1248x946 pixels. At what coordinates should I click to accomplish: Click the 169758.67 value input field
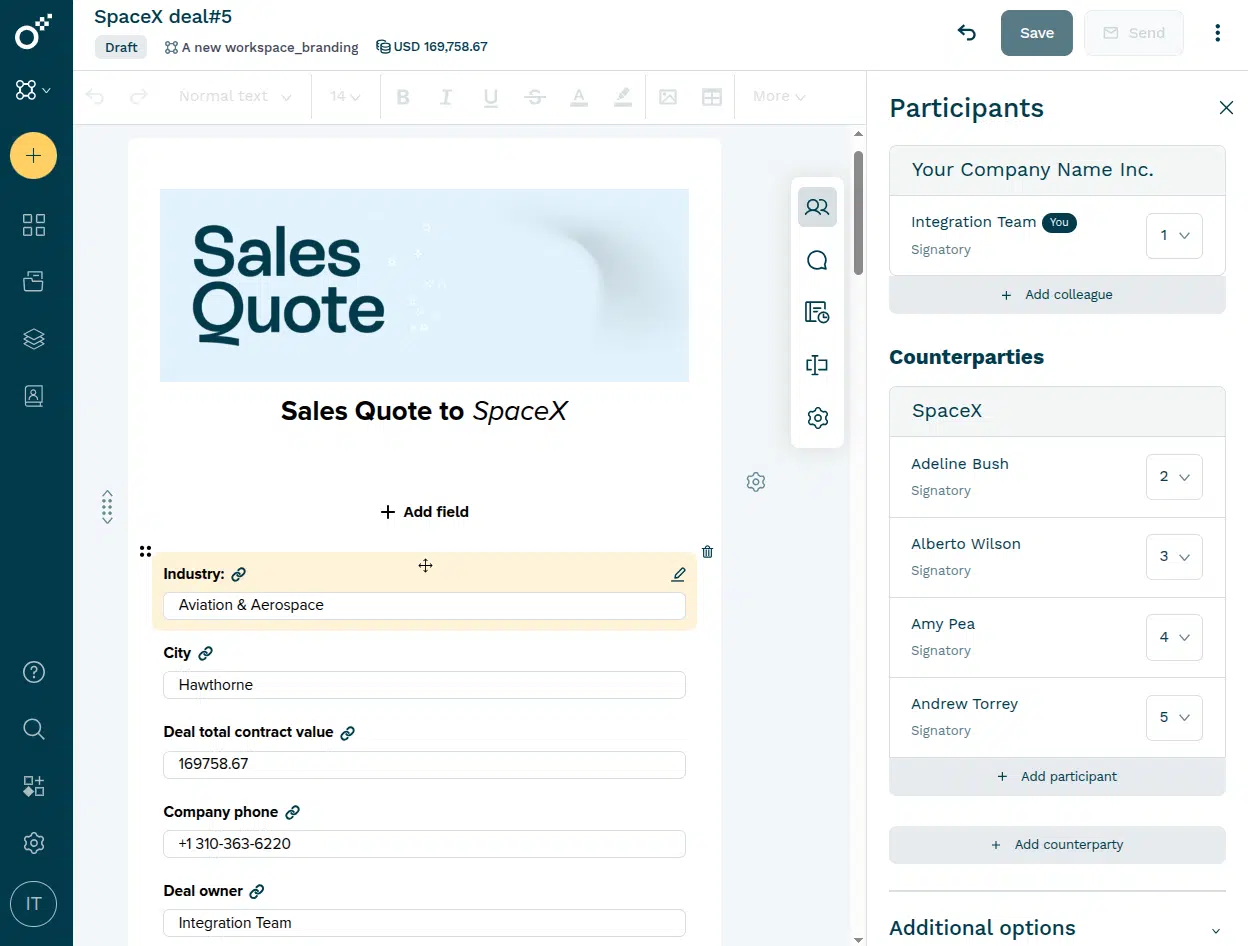(424, 764)
